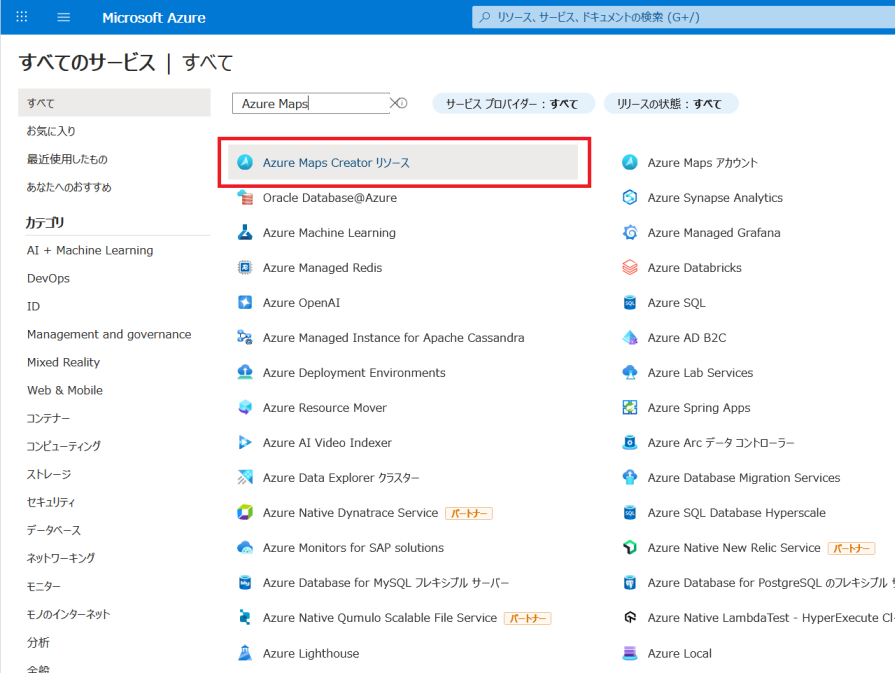This screenshot has width=895, height=673.
Task: Open the Azure Local service
Action: point(679,653)
